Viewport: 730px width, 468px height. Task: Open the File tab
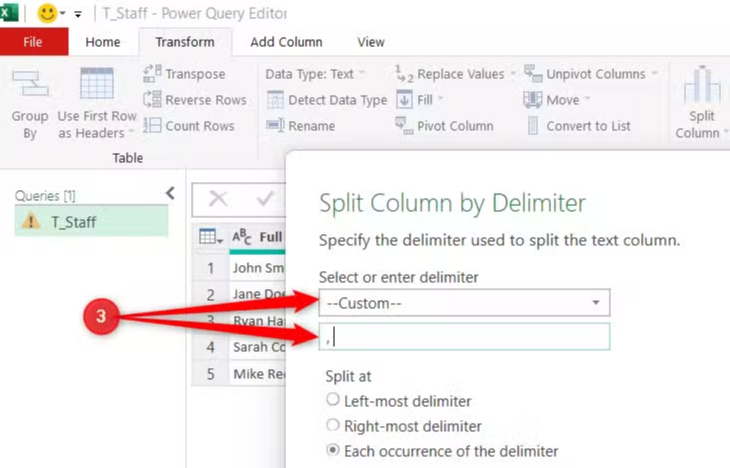click(34, 42)
